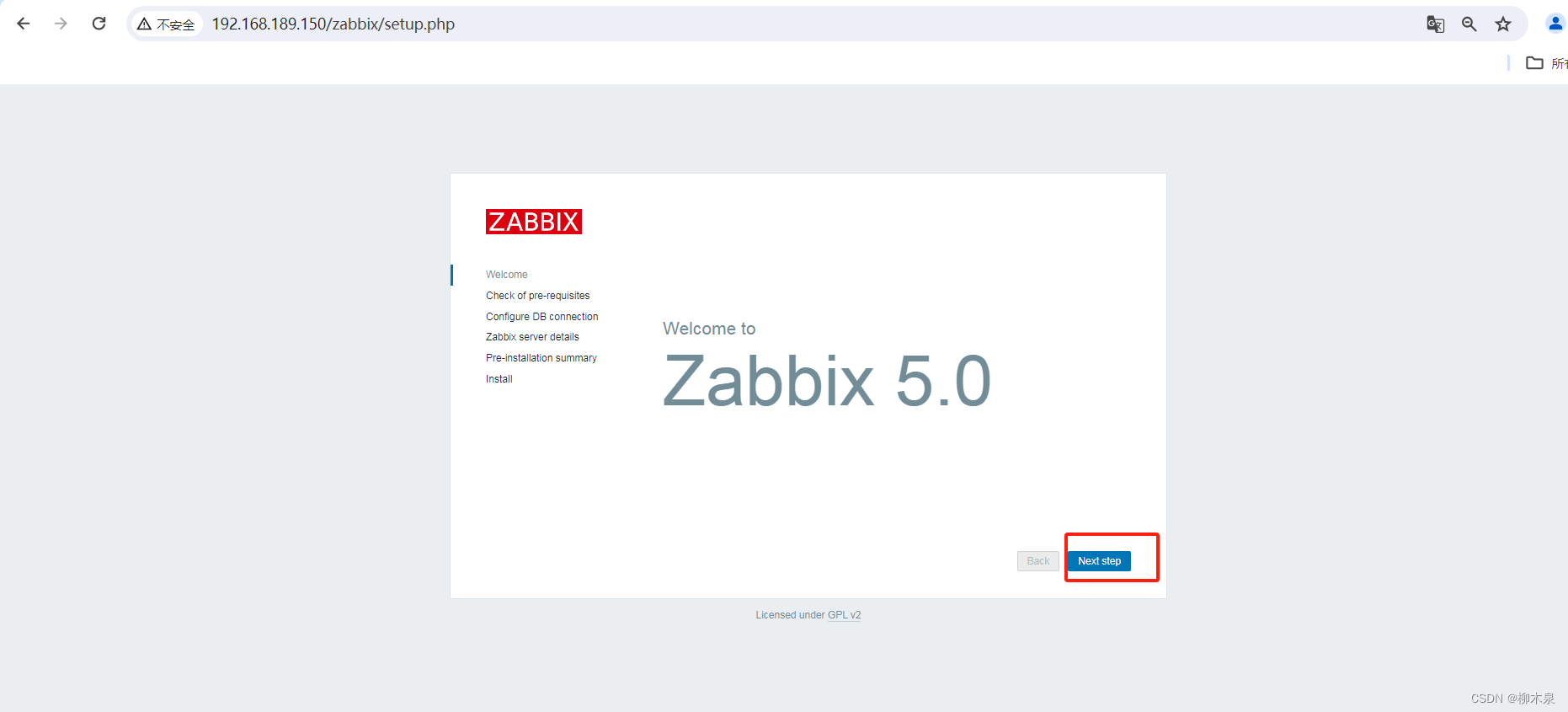Click the Next step button
Viewport: 1568px width, 712px height.
[x=1099, y=561]
